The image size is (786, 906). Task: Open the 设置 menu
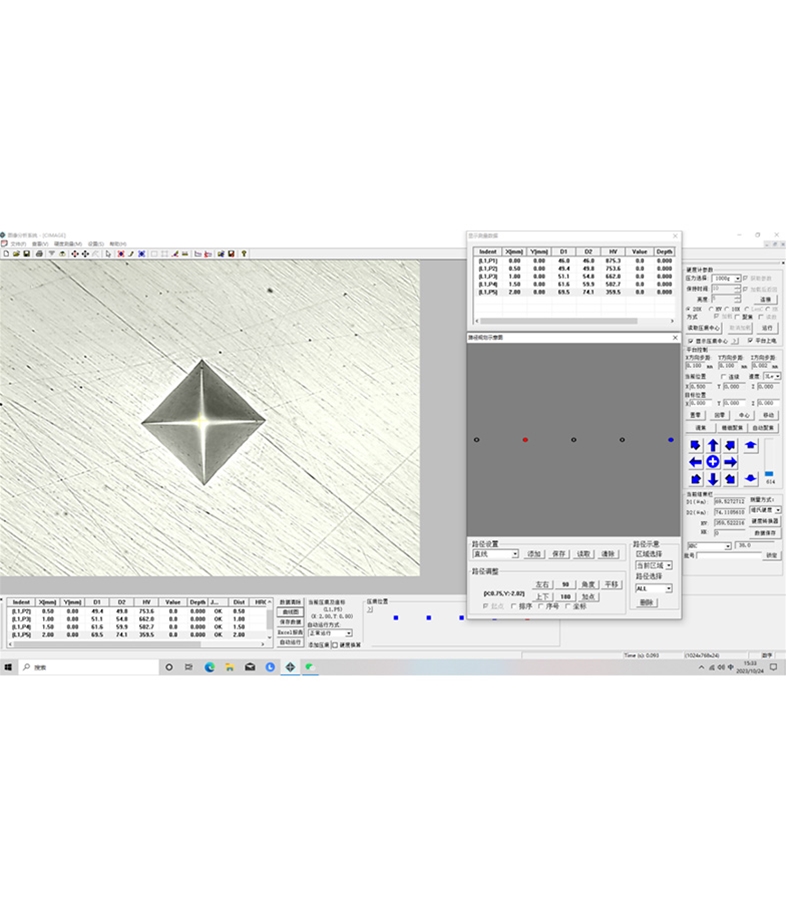pyautogui.click(x=95, y=243)
